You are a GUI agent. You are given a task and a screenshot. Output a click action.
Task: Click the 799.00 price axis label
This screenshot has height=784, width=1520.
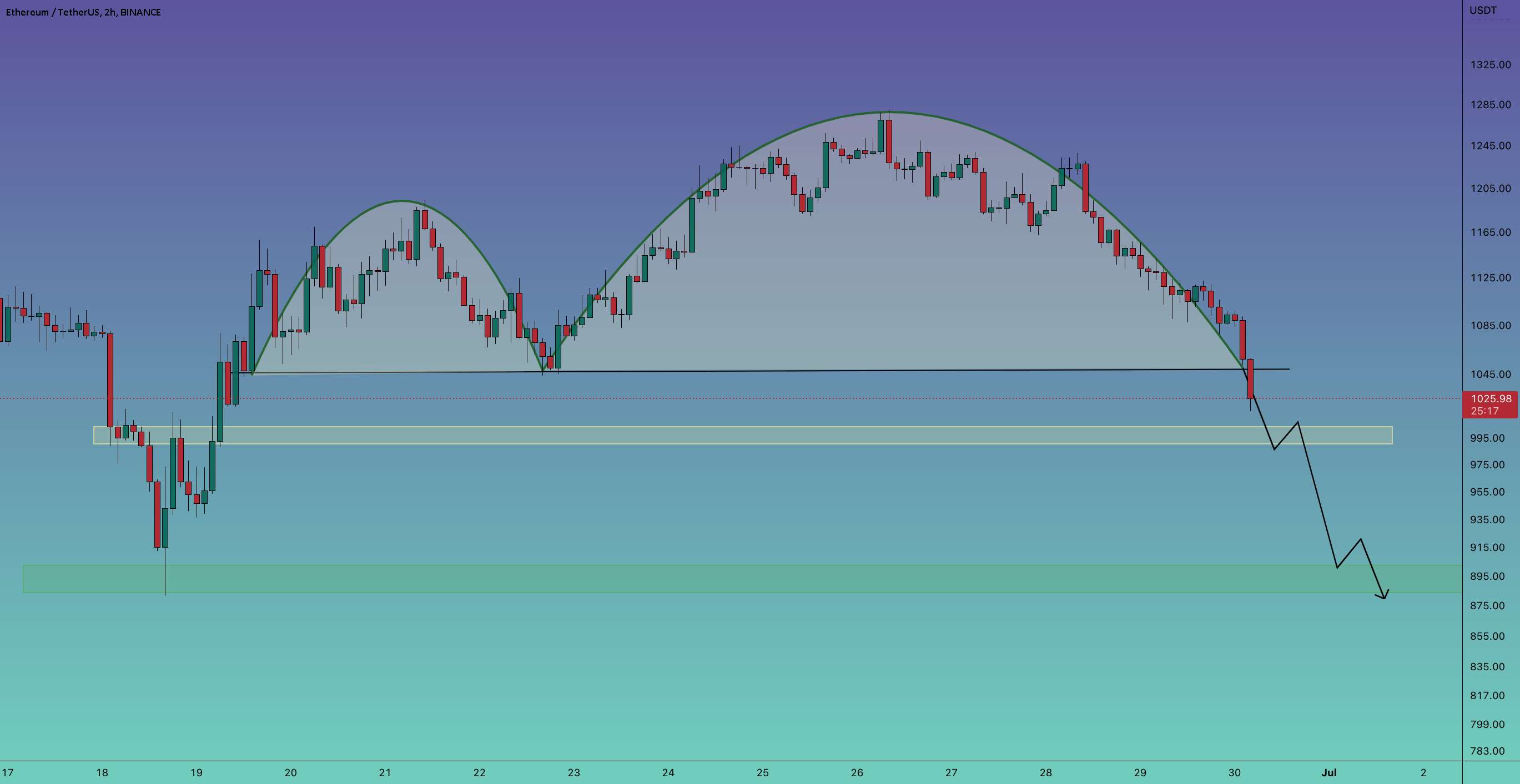[x=1488, y=725]
